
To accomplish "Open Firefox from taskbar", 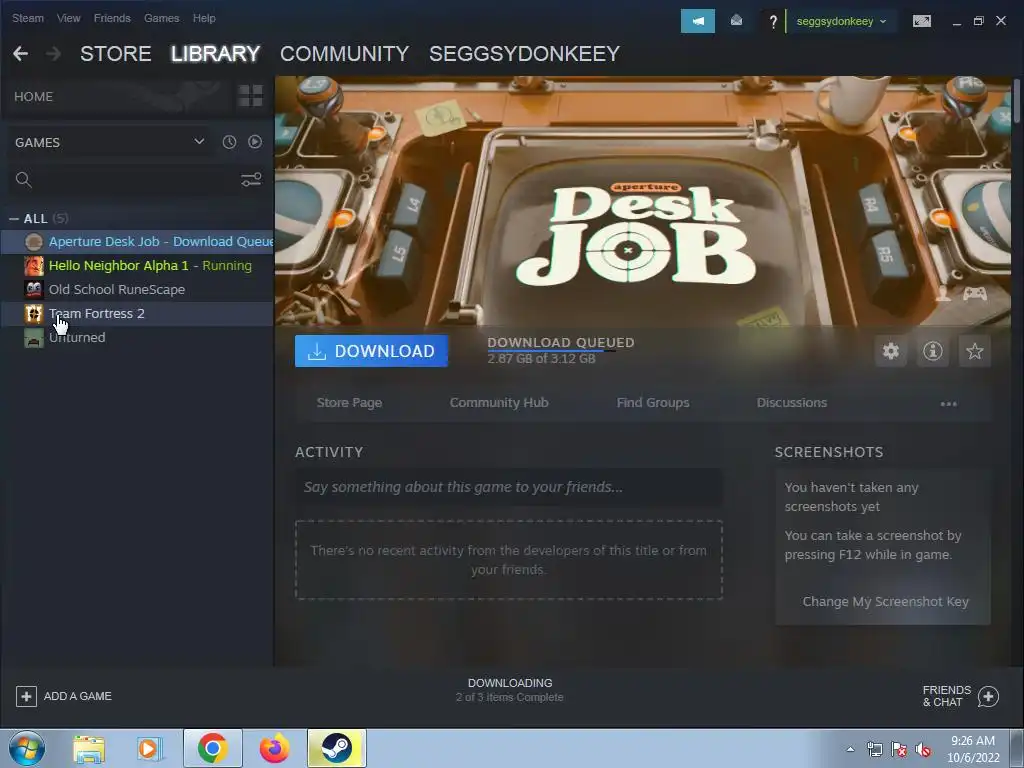I will (274, 748).
